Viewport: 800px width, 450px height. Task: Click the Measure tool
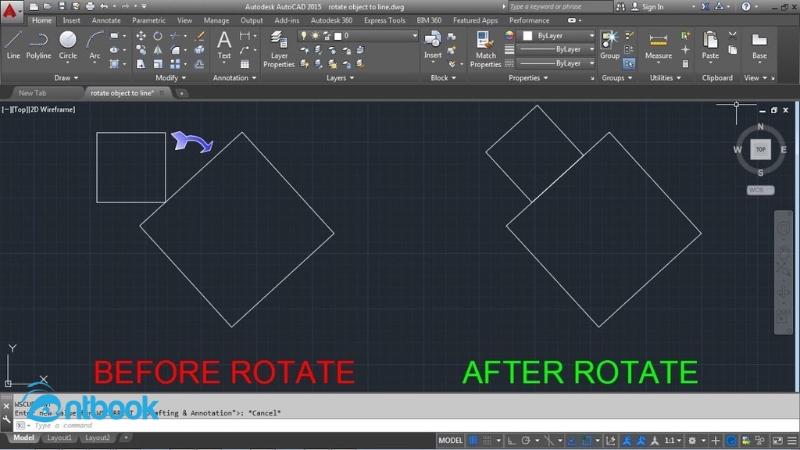[658, 45]
